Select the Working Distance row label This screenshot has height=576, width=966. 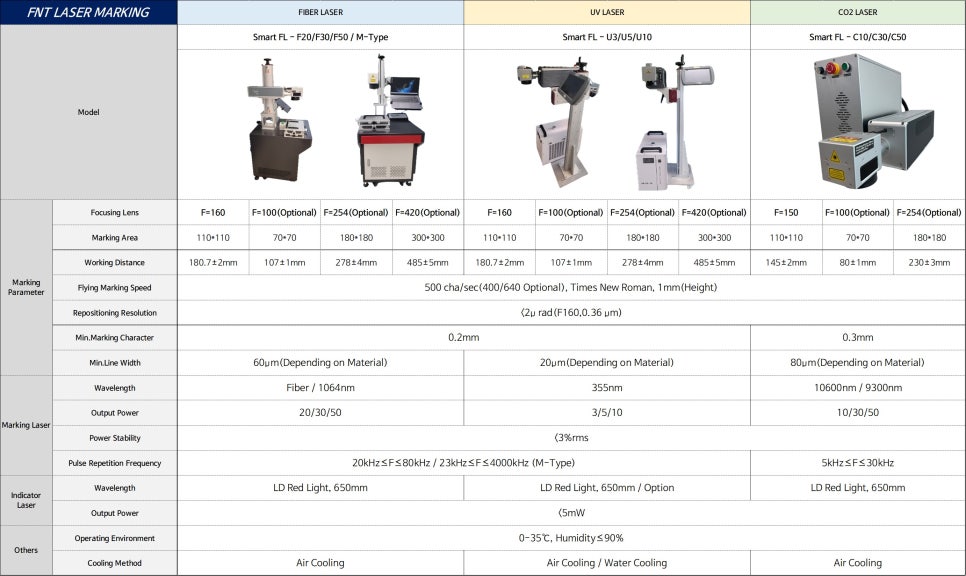[x=115, y=262]
